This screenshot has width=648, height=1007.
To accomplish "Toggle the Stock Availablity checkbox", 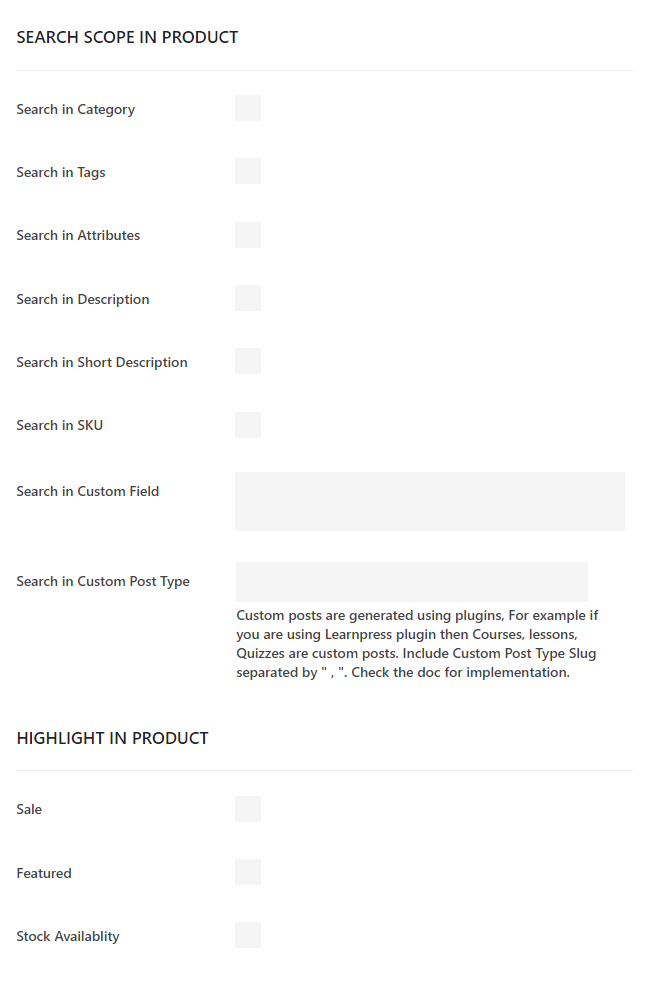I will pos(248,935).
